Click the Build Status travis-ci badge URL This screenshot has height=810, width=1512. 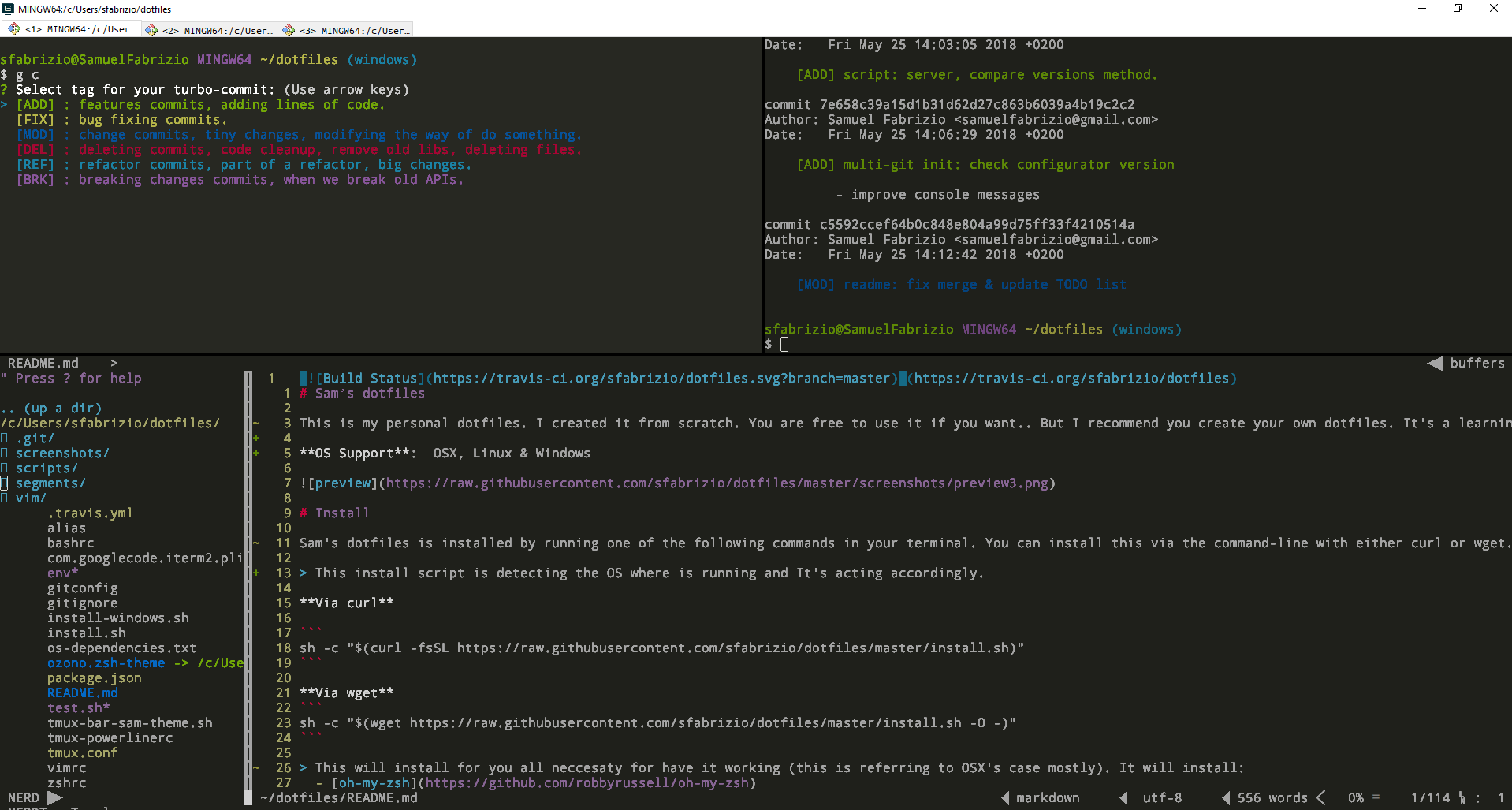pos(662,379)
